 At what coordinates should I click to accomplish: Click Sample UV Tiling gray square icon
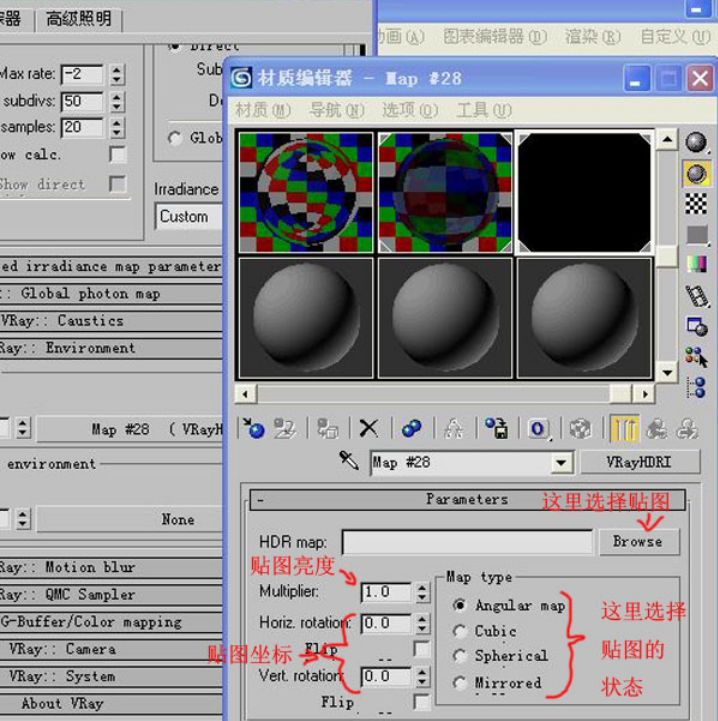click(697, 235)
